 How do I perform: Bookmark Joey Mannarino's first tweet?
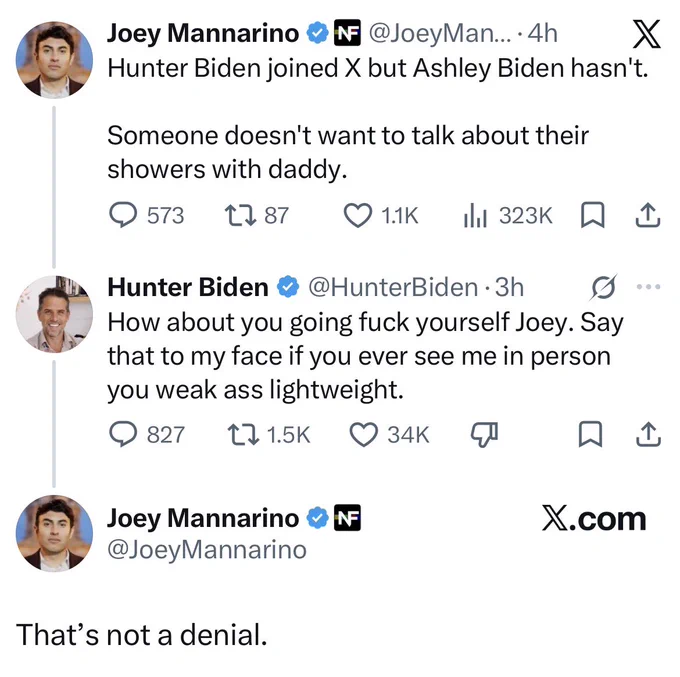(592, 215)
